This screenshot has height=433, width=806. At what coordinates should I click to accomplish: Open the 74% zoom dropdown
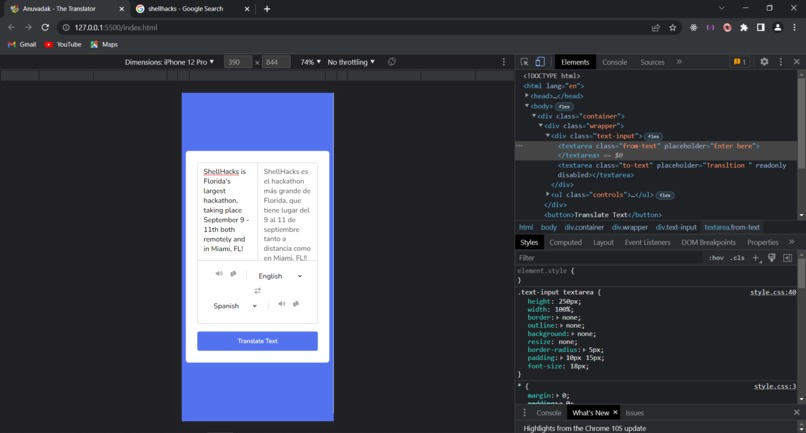(x=310, y=62)
